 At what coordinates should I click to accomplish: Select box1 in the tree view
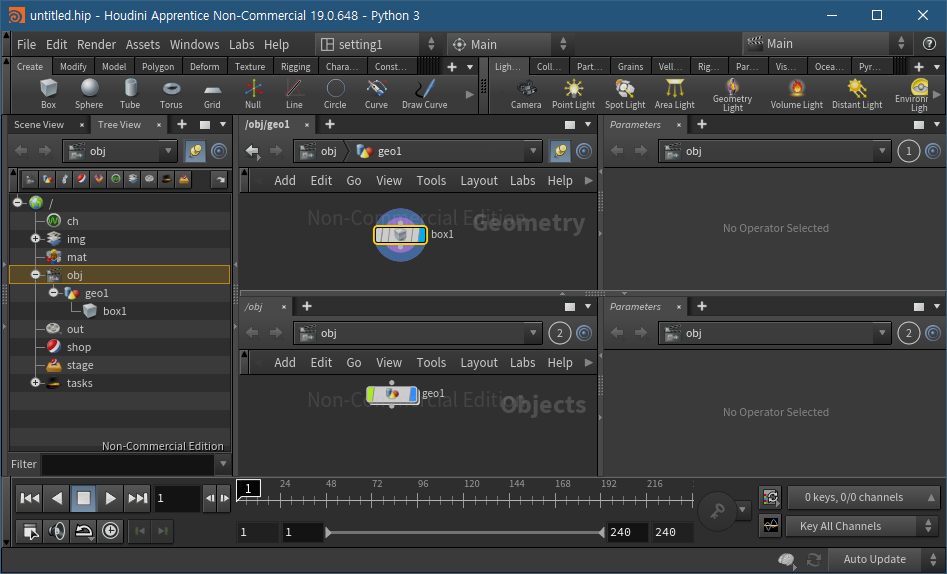coord(114,311)
